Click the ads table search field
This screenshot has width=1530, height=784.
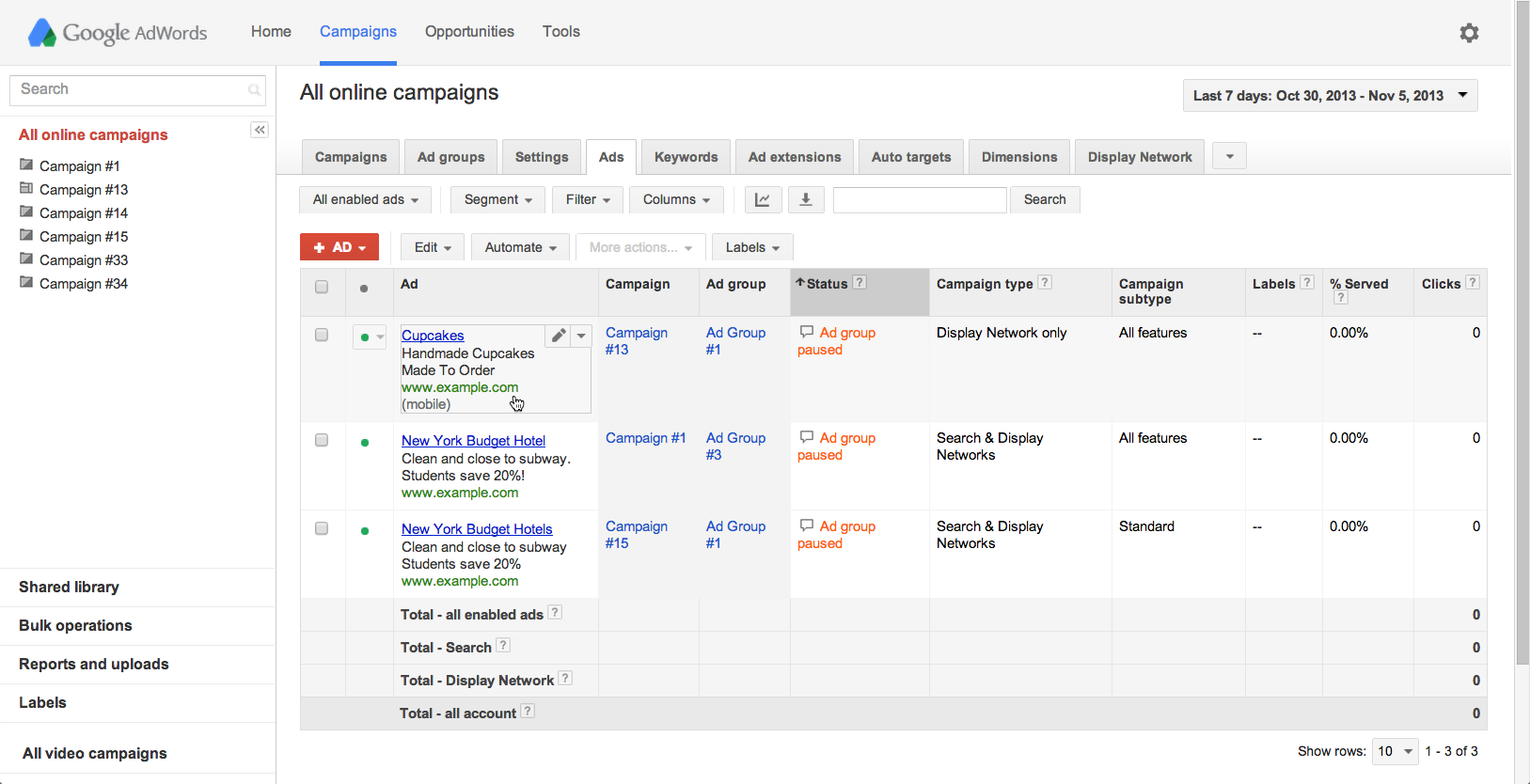point(920,199)
